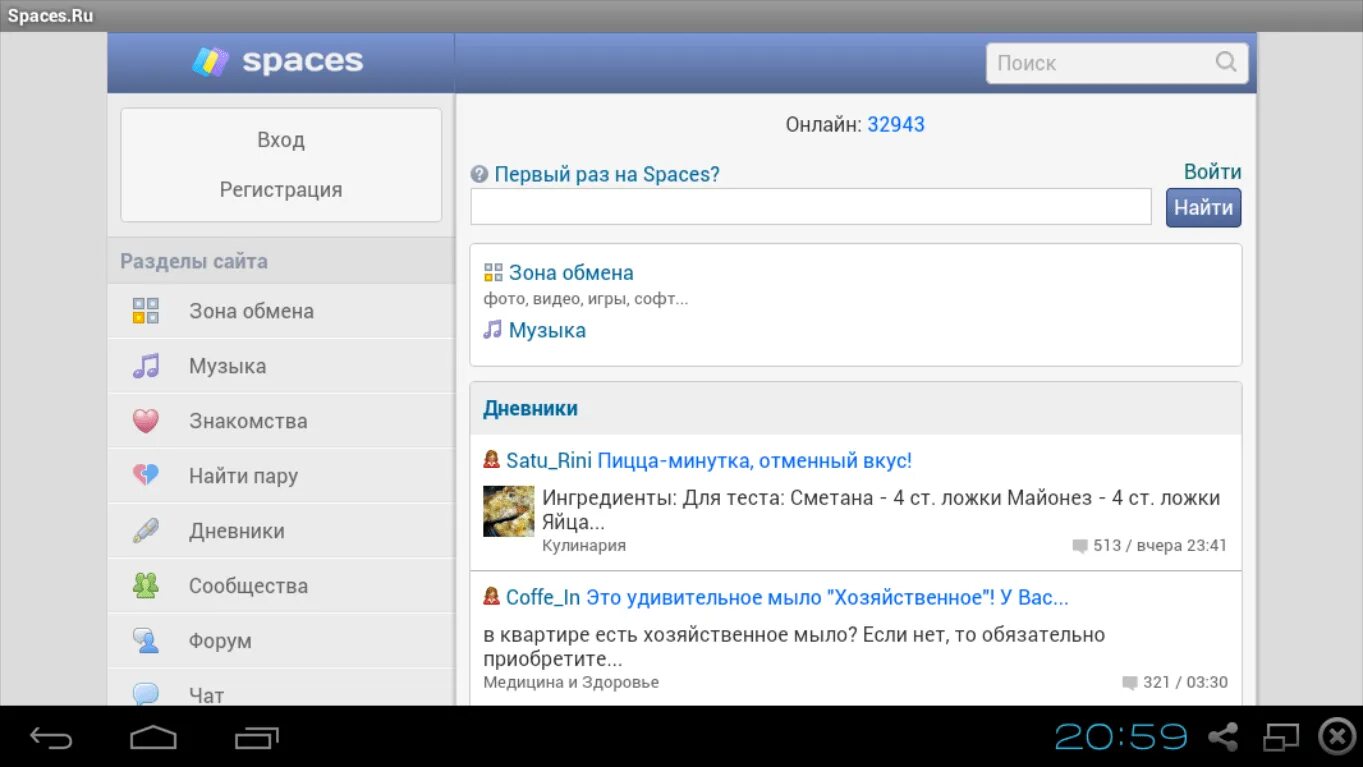
Task: Click the clock 20:59 in system bar
Action: [1121, 737]
